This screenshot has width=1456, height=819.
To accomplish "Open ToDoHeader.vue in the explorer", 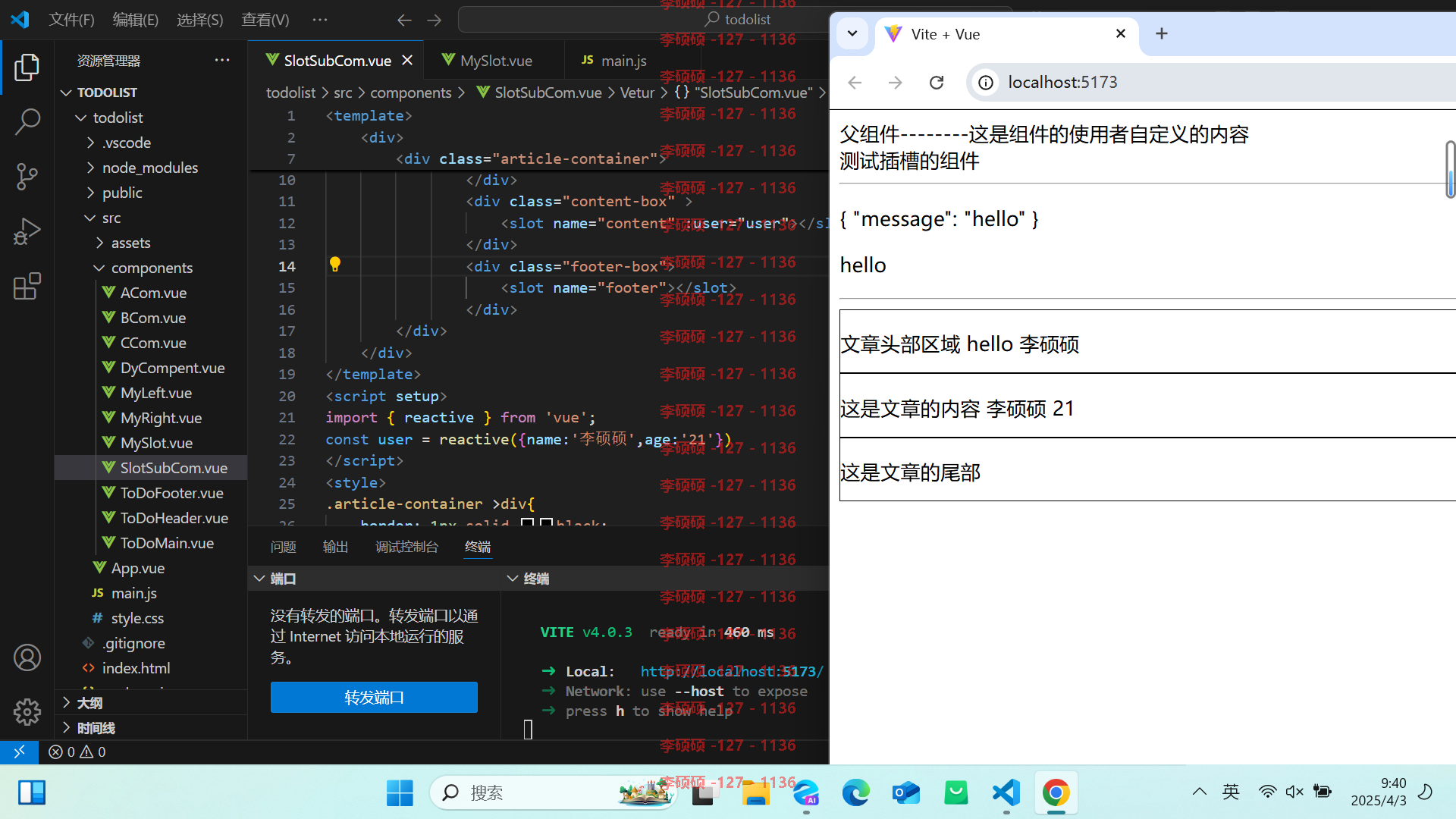I will pyautogui.click(x=174, y=518).
